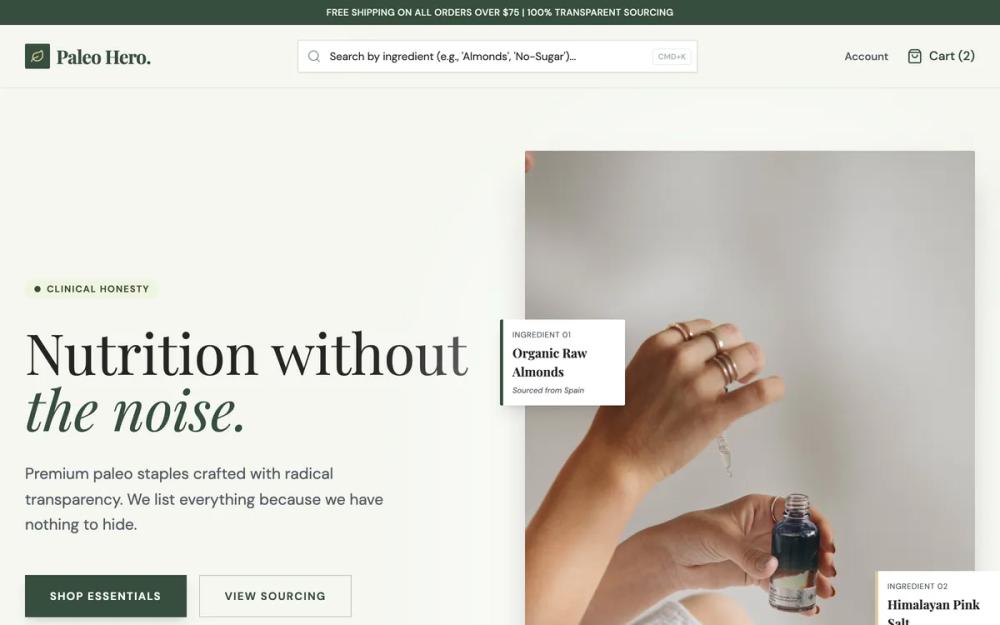Image resolution: width=1000 pixels, height=625 pixels.
Task: Click the premium paleo staples description text
Action: [x=204, y=499]
